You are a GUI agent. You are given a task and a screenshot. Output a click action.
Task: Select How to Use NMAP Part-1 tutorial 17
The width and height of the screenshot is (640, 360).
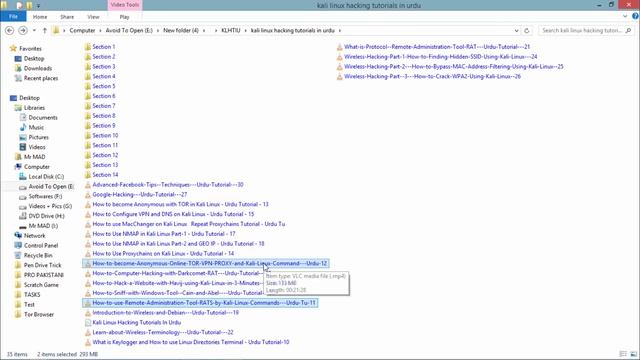click(164, 234)
